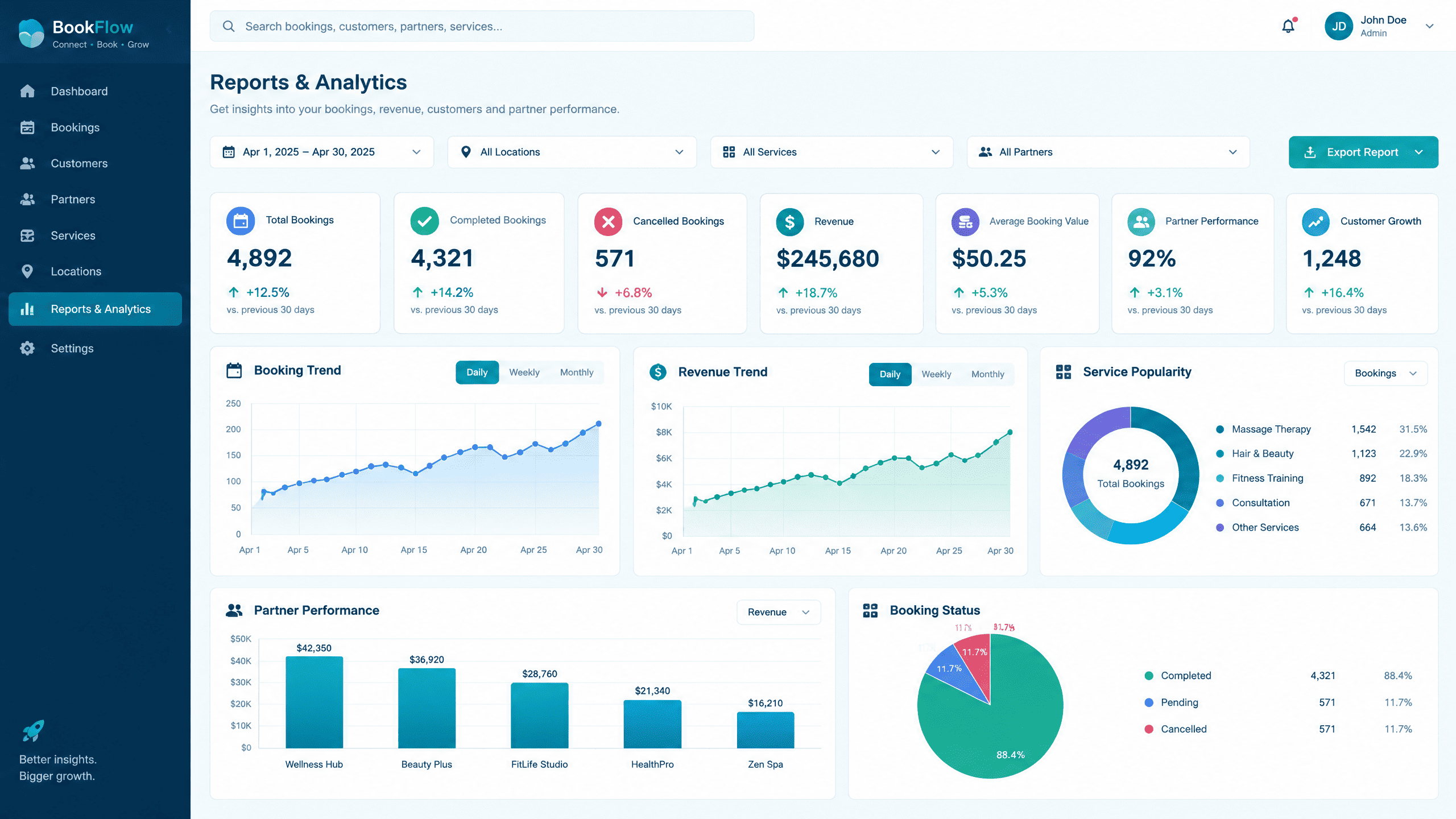Viewport: 1456px width, 819px height.
Task: Click the Revenue Trend dollar icon
Action: [x=658, y=372]
